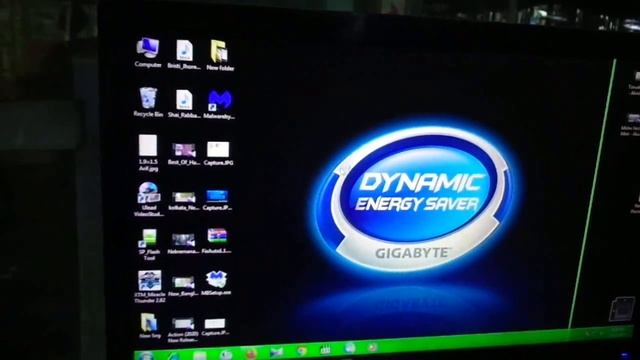Open Firefox from the taskbar
Screen dimensions: 640x360
251,353
